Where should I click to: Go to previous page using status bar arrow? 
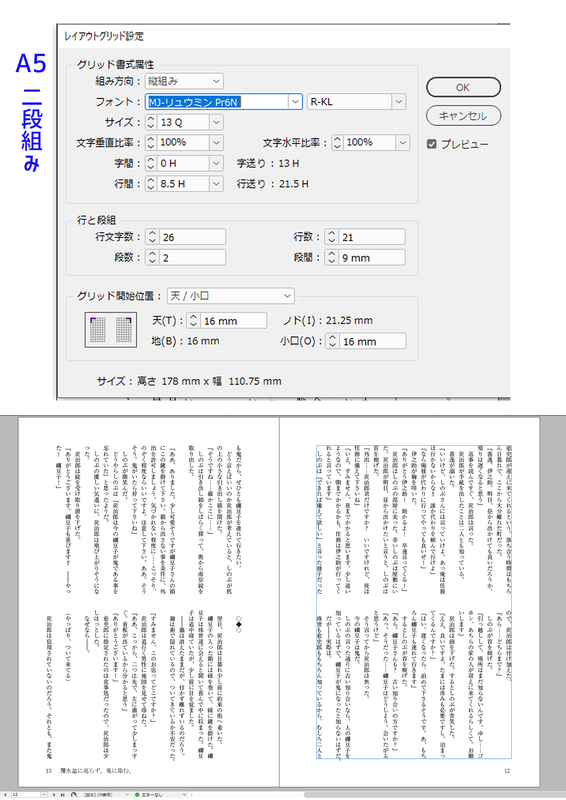point(5,795)
